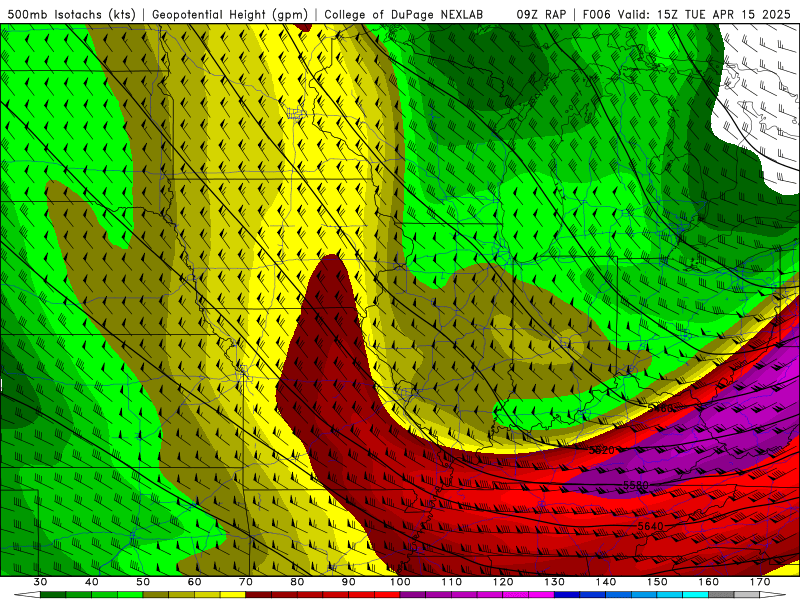Click the 'College of DuPage NEXLAB' label
The width and height of the screenshot is (800, 600).
coord(403,14)
